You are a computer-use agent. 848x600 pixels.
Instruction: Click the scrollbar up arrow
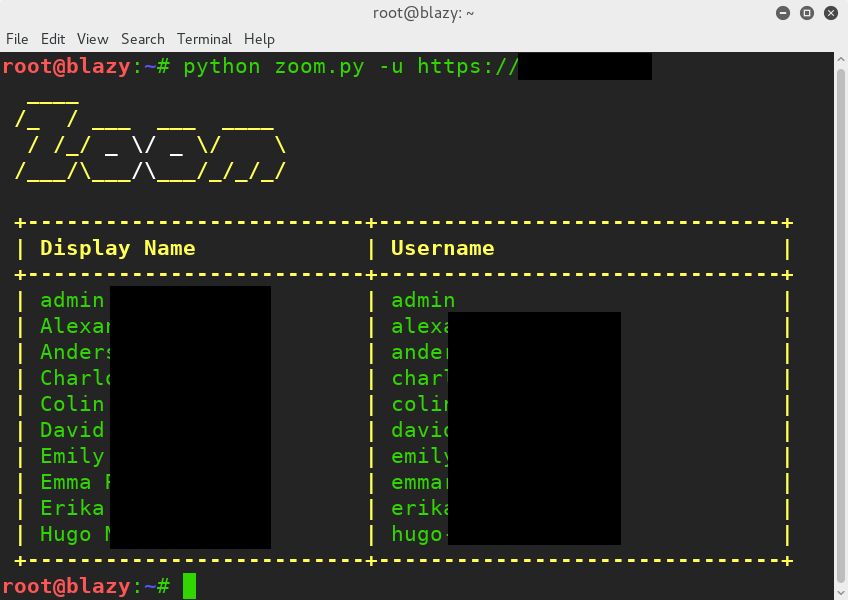click(841, 59)
